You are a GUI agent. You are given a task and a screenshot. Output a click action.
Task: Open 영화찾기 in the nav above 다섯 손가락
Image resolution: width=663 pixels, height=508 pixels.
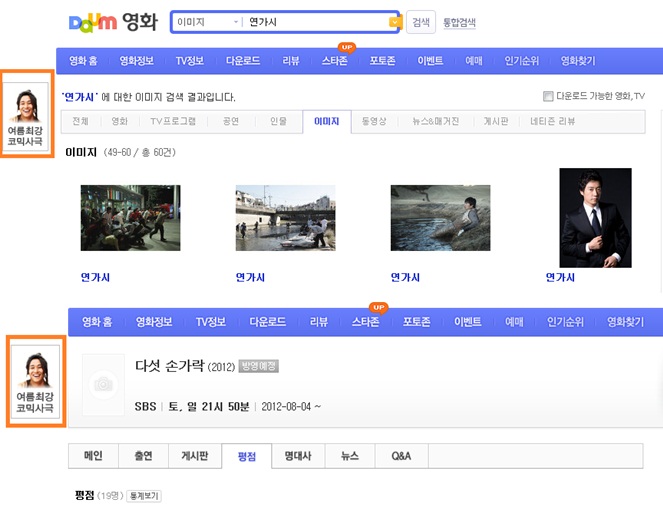(625, 322)
